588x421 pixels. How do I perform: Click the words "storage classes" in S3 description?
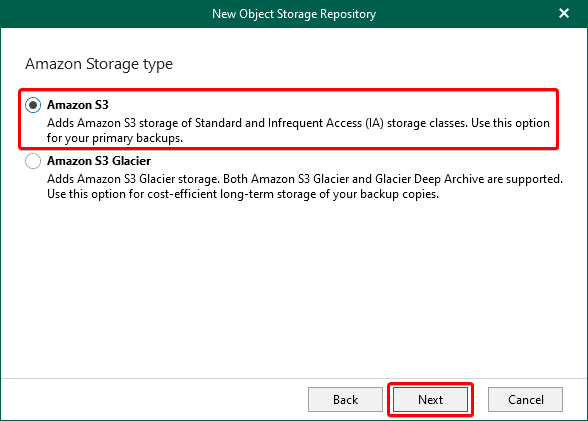click(x=428, y=123)
